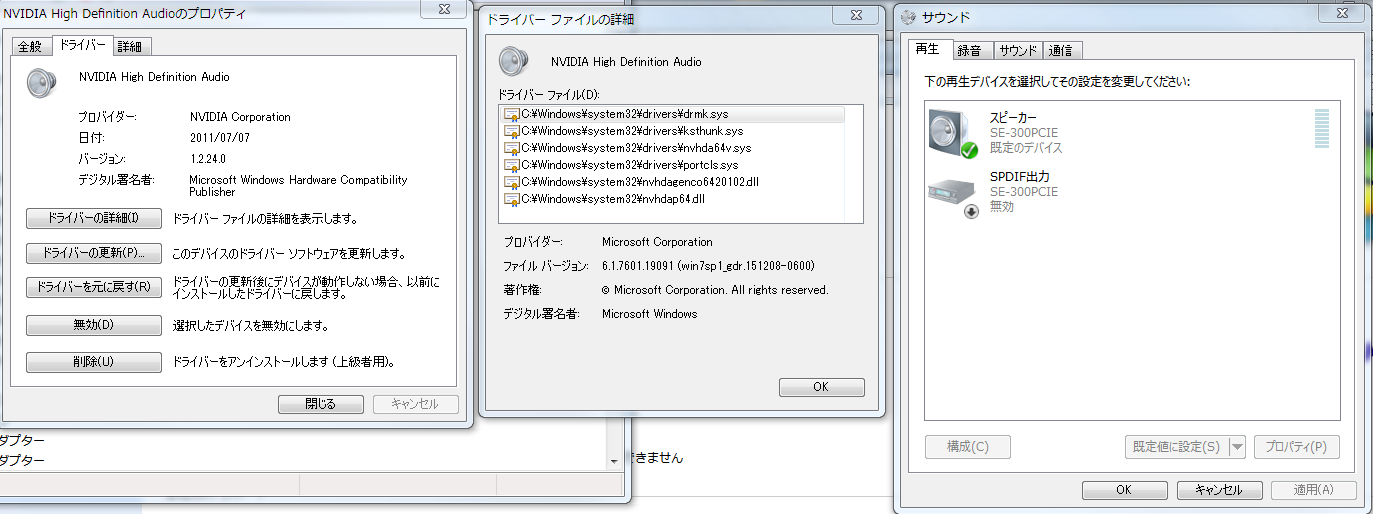
Task: Select the nvhdagenco6420102.dll file row
Action: point(673,182)
